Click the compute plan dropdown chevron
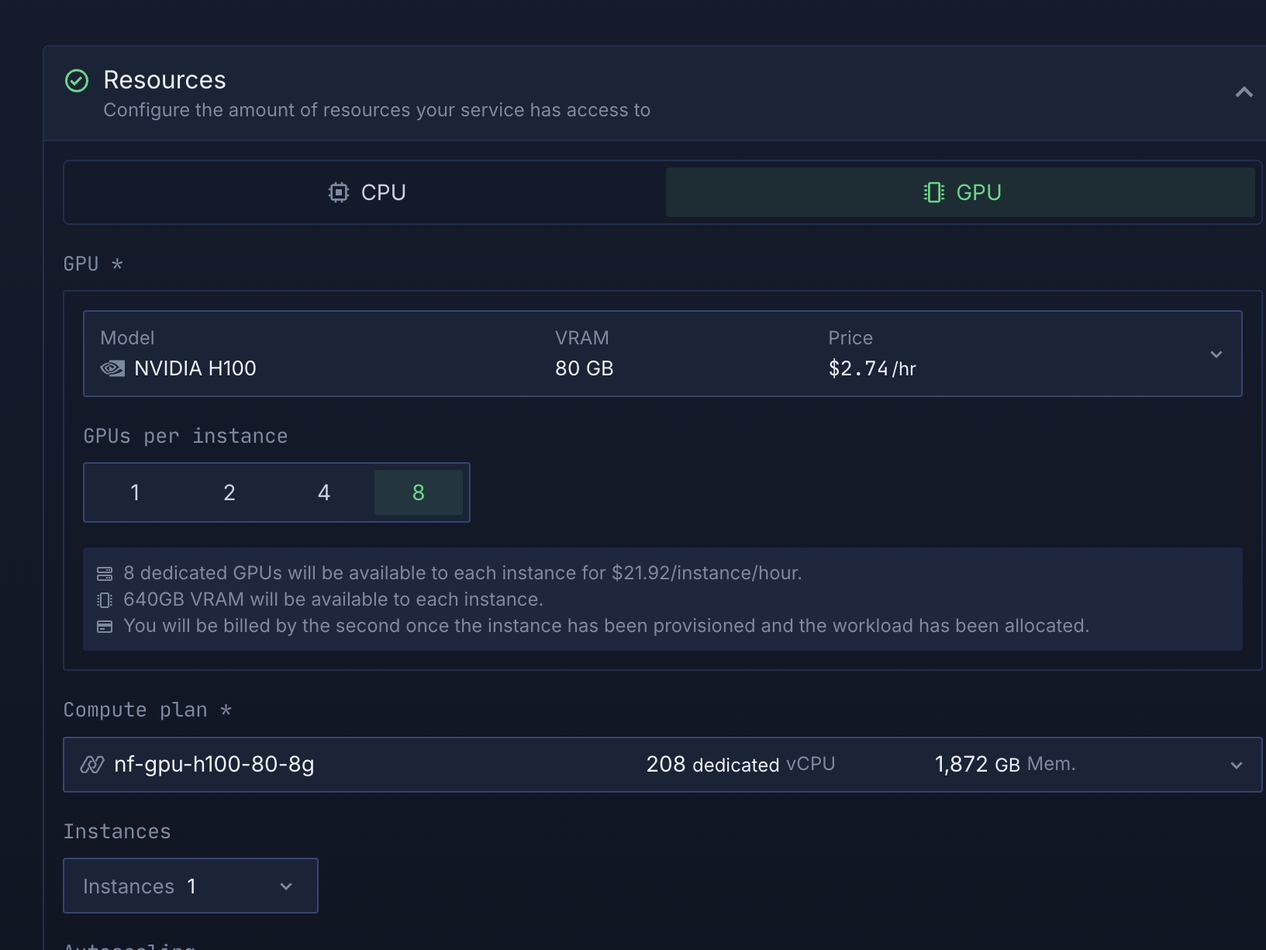Viewport: 1266px width, 950px height. coord(1236,765)
